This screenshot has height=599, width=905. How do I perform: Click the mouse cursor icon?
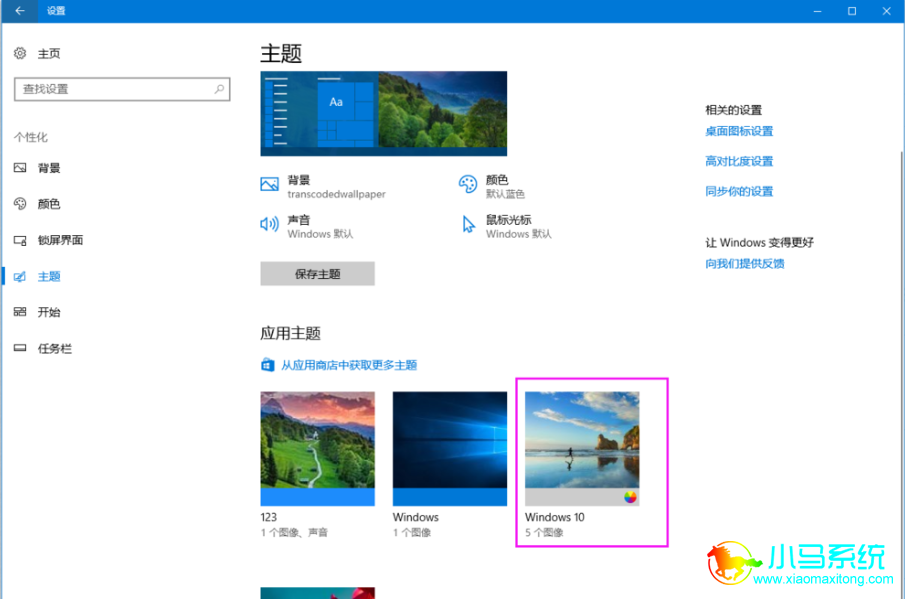[468, 224]
